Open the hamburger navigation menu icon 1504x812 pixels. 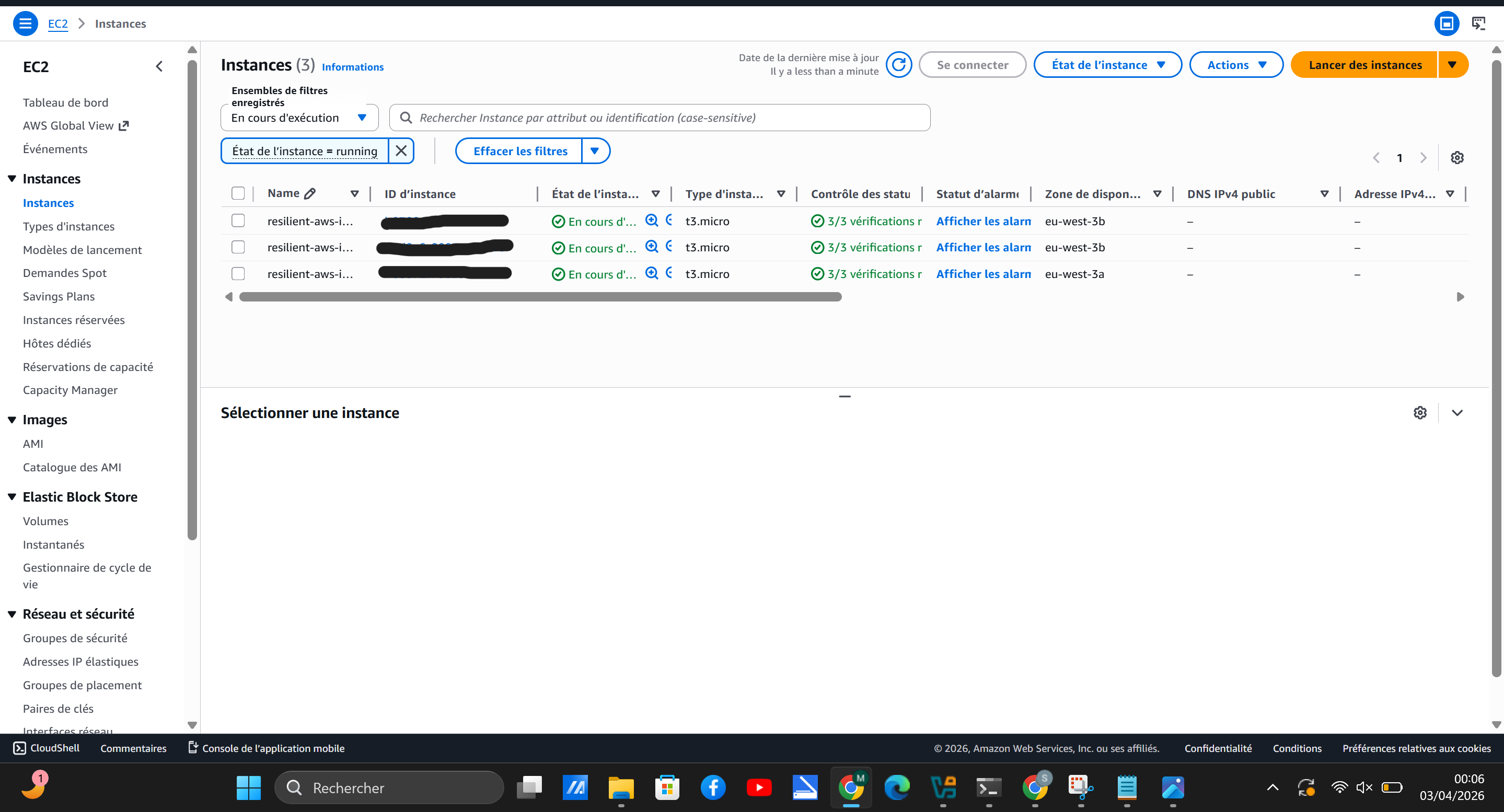[25, 24]
